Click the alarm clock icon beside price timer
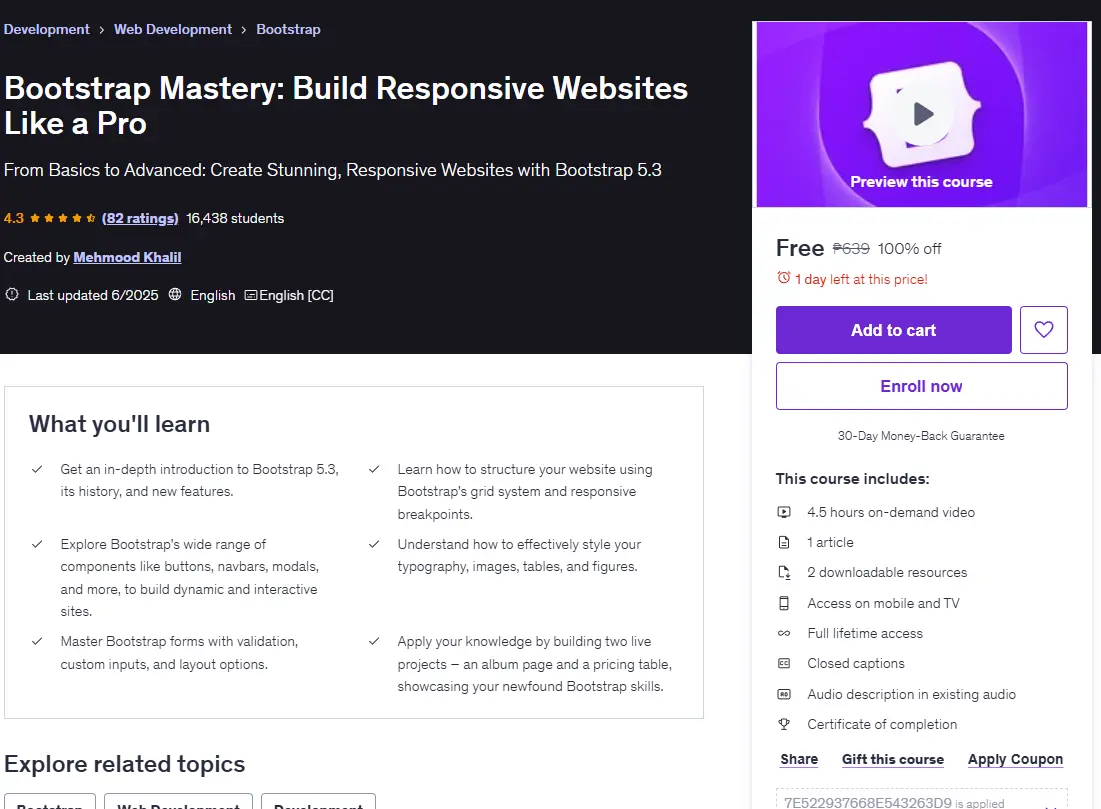 point(784,278)
